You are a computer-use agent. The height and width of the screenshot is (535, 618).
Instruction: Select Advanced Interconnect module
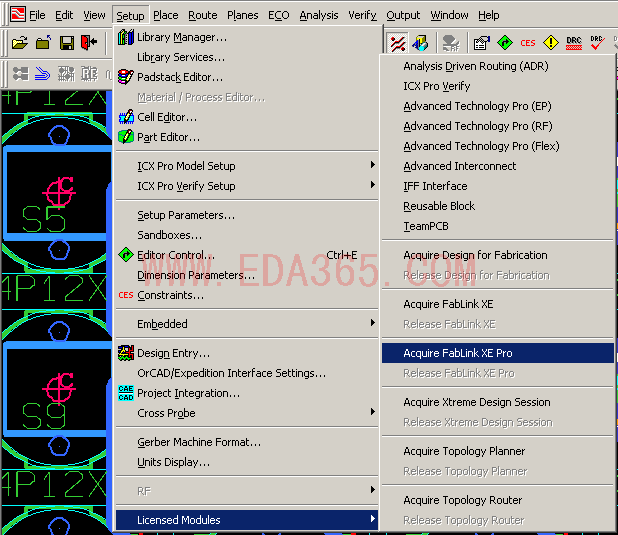point(498,166)
